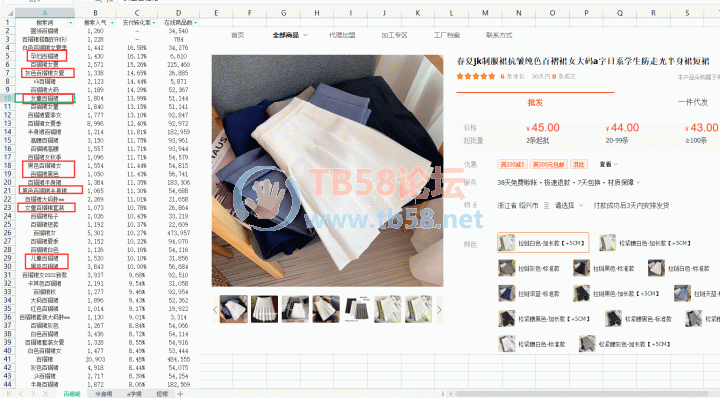Image resolution: width=720 pixels, height=398 pixels.
Task: Jump to last sheet with the navigation arrow
Action: 45,394
